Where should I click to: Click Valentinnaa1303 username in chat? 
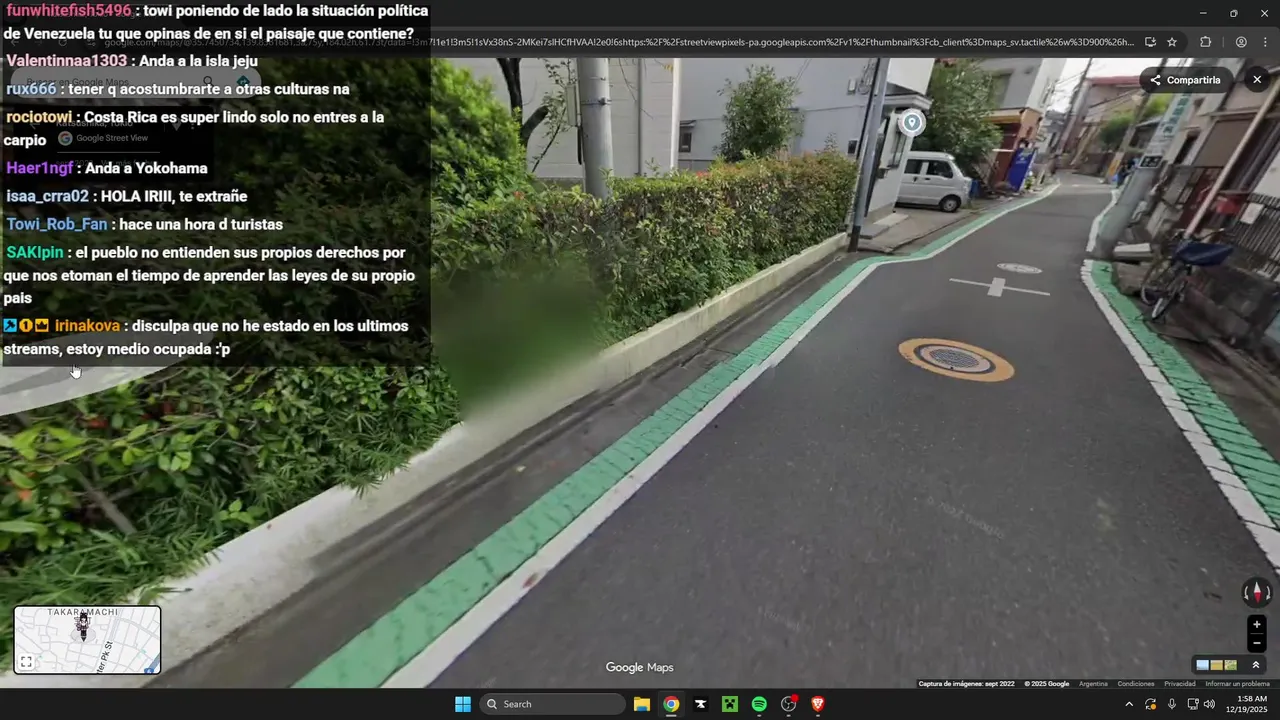[67, 61]
